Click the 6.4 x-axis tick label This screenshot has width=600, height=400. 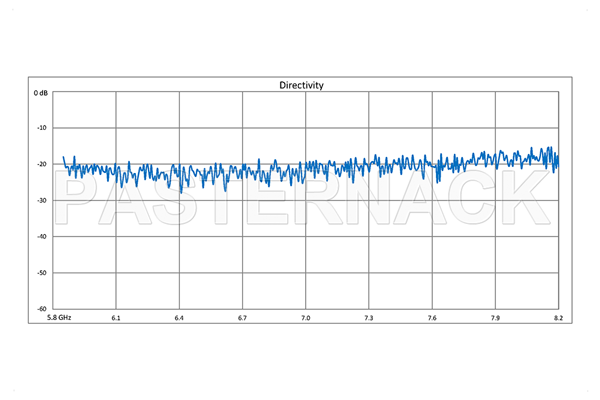(x=179, y=318)
